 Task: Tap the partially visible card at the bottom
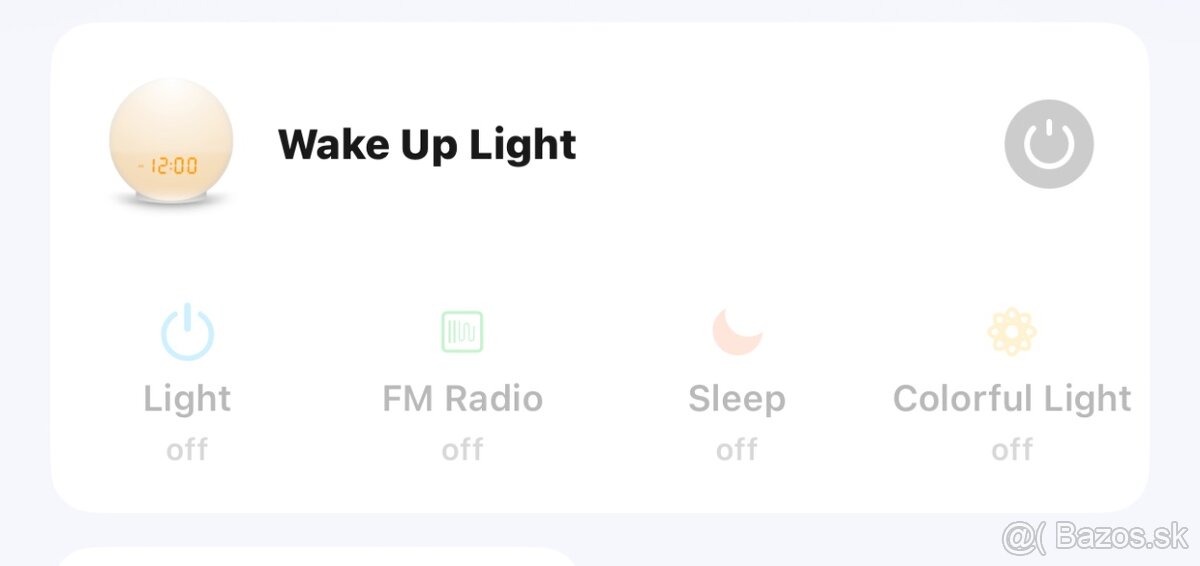315,556
